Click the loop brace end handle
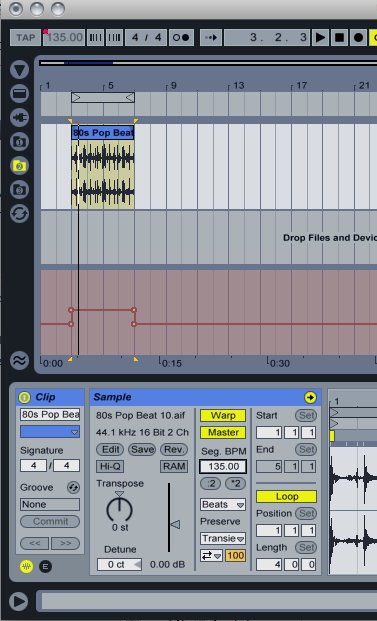Image resolution: width=377 pixels, height=621 pixels. pyautogui.click(x=130, y=97)
